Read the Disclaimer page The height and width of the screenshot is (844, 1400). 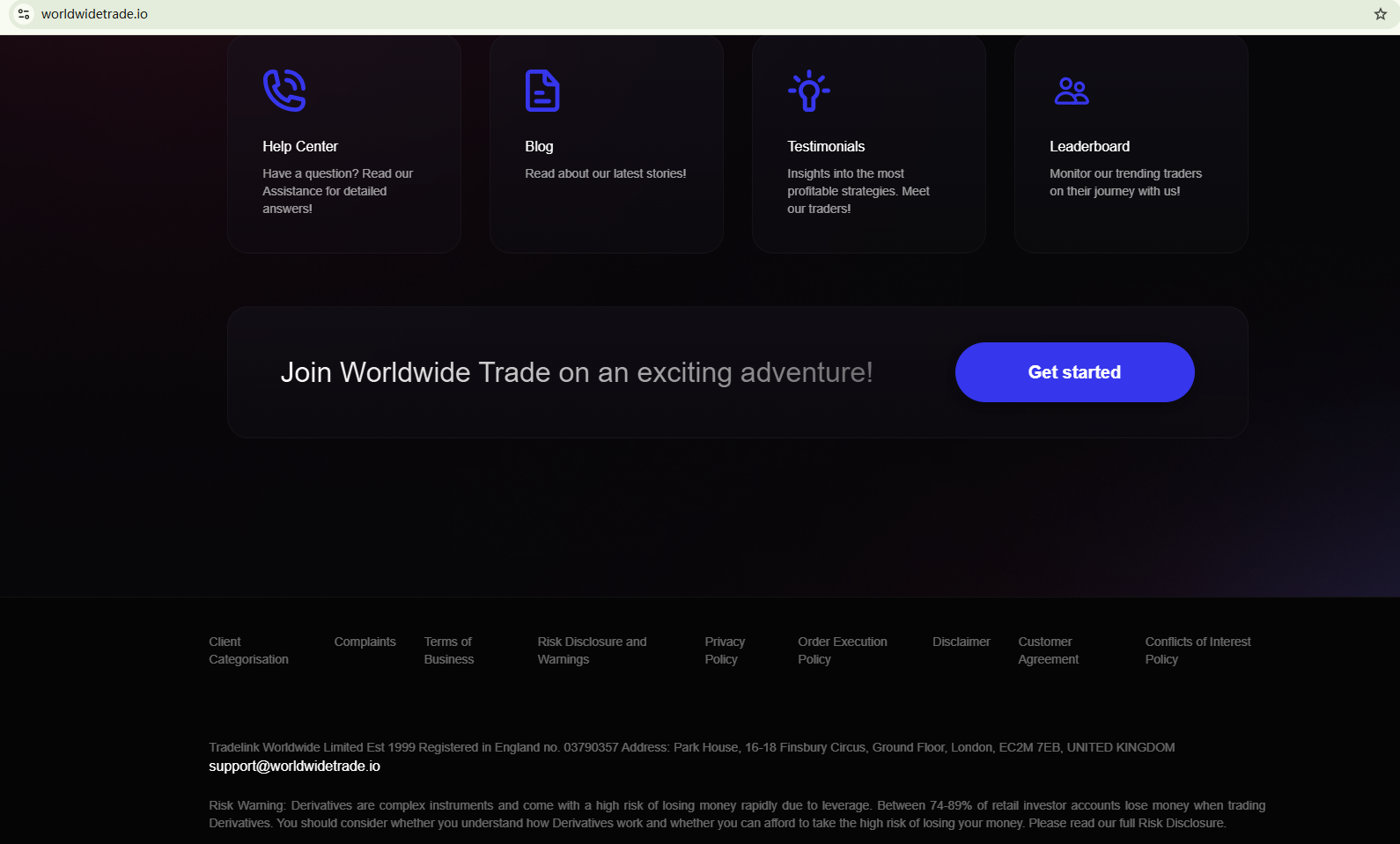tap(961, 642)
